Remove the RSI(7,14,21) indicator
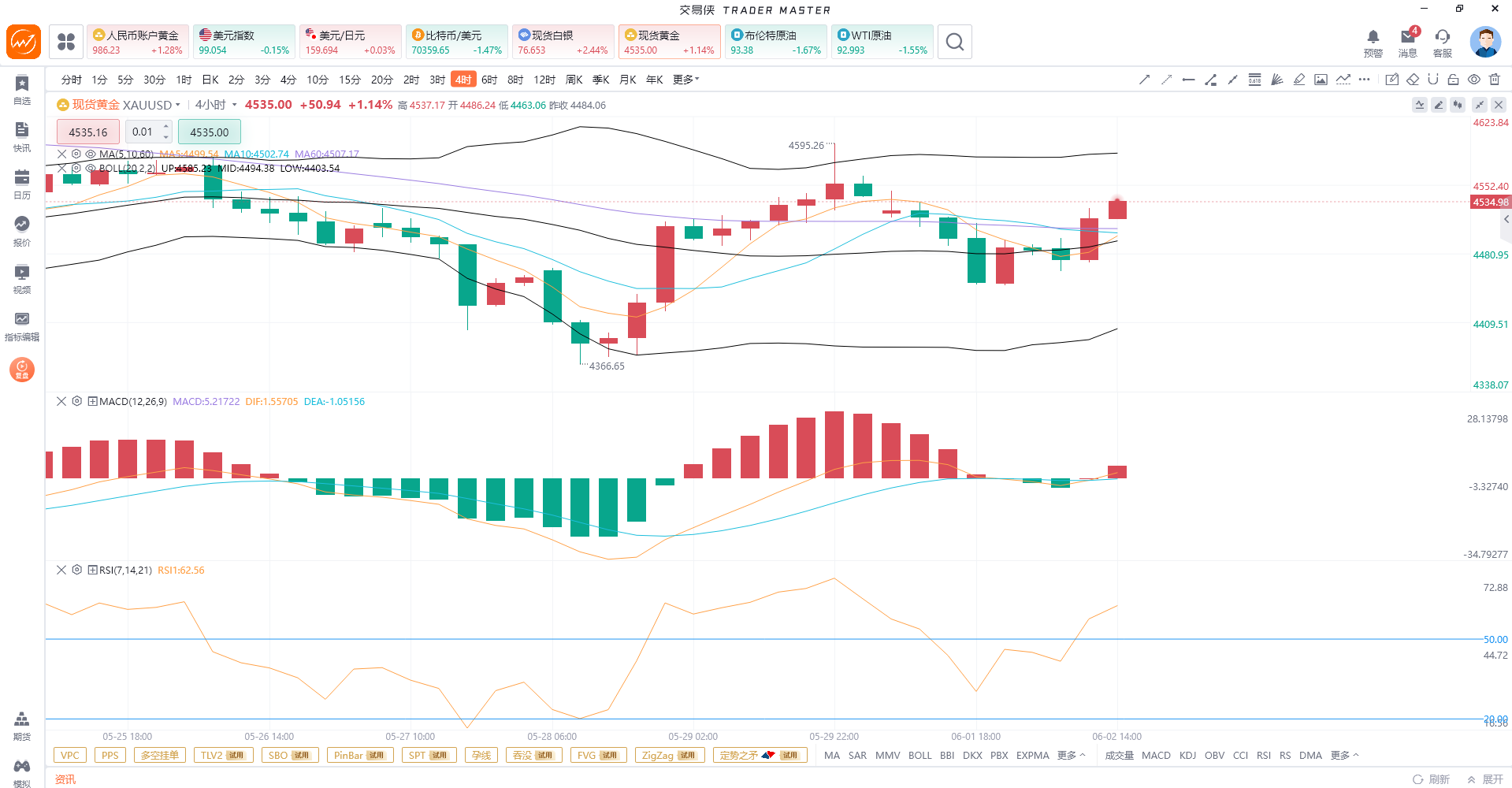Image resolution: width=1512 pixels, height=788 pixels. (61, 570)
